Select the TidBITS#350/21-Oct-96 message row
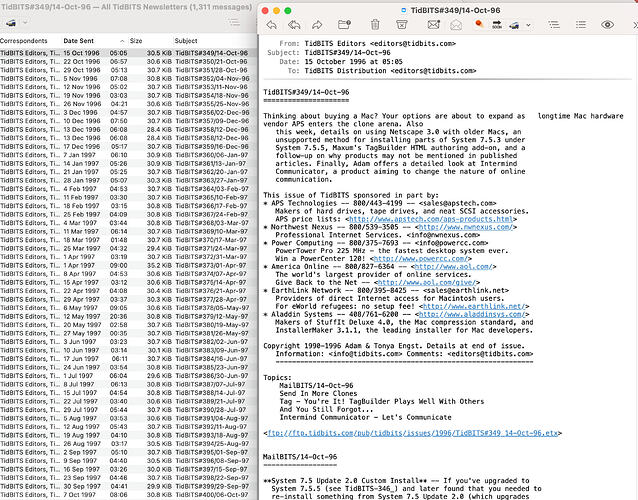638x500 pixels. click(129, 61)
